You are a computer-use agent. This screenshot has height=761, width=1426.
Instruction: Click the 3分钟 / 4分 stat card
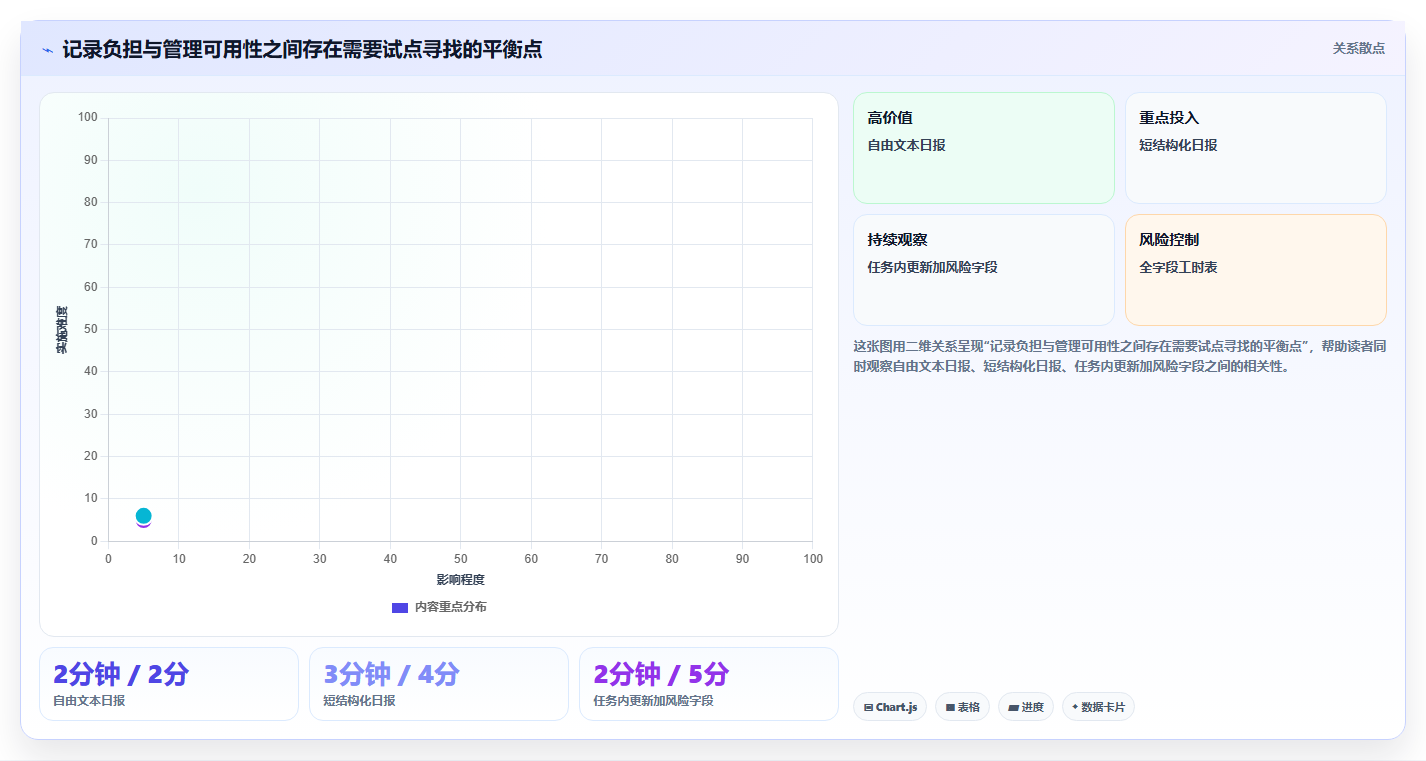pyautogui.click(x=439, y=684)
